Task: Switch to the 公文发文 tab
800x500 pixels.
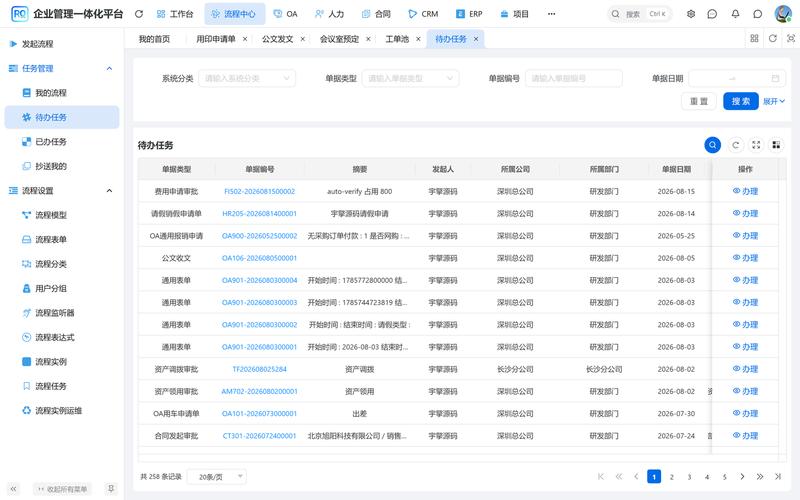Action: point(278,39)
